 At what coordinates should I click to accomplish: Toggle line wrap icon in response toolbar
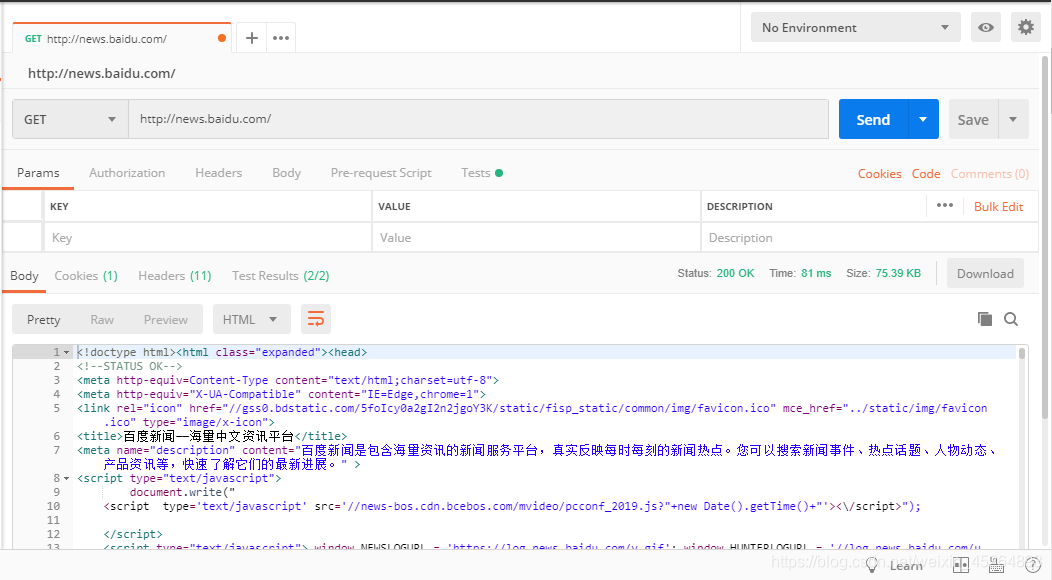316,319
